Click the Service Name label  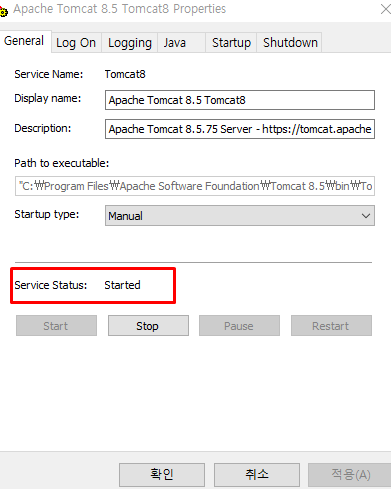point(49,74)
